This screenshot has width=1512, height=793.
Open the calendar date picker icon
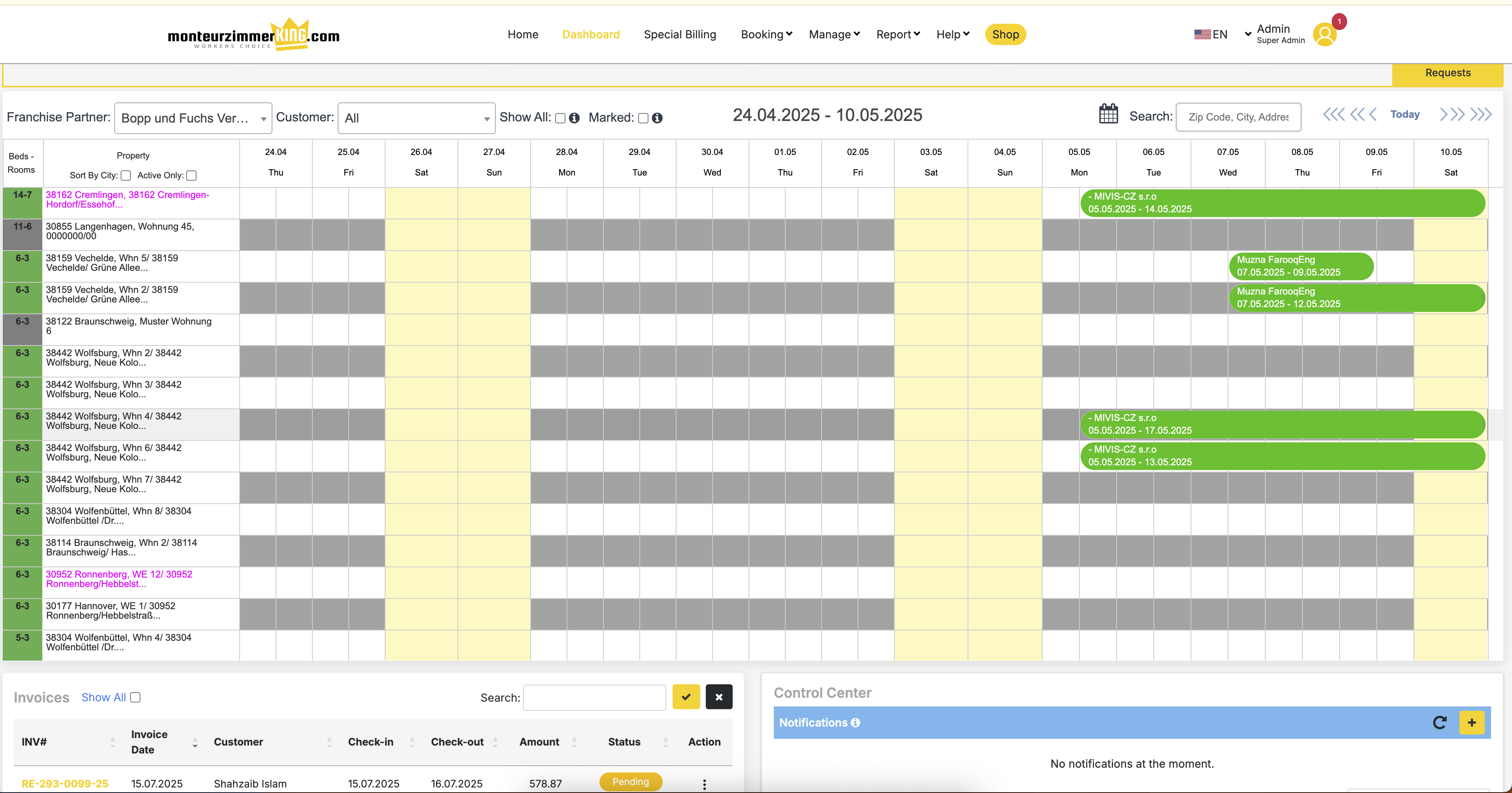[x=1108, y=114]
